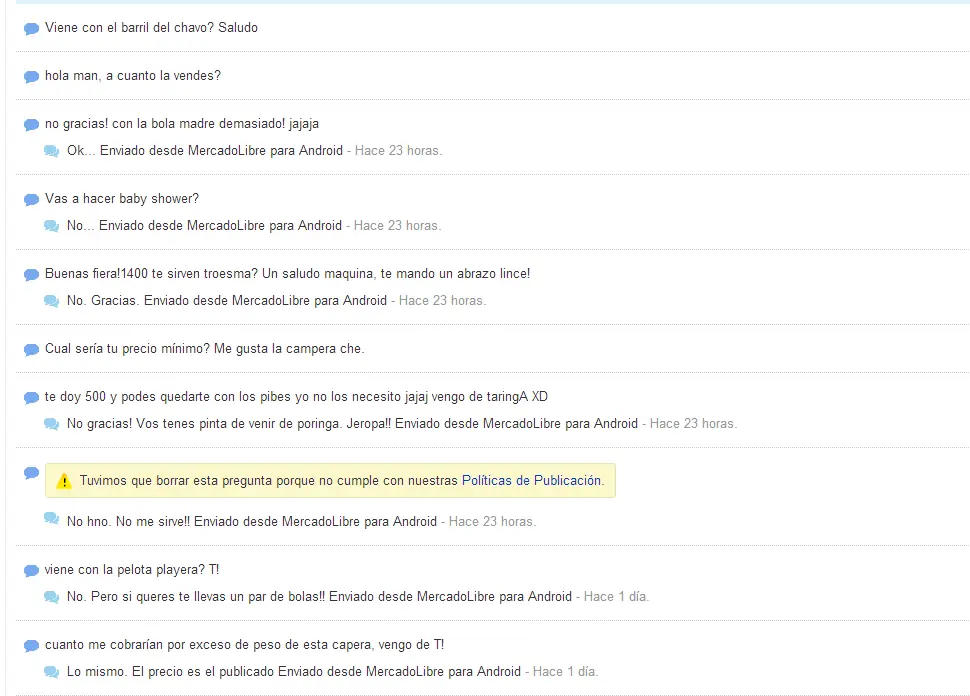Viewport: 970px width, 696px height.
Task: Click the reply icon next to "No hno." answer
Action: pyautogui.click(x=51, y=519)
